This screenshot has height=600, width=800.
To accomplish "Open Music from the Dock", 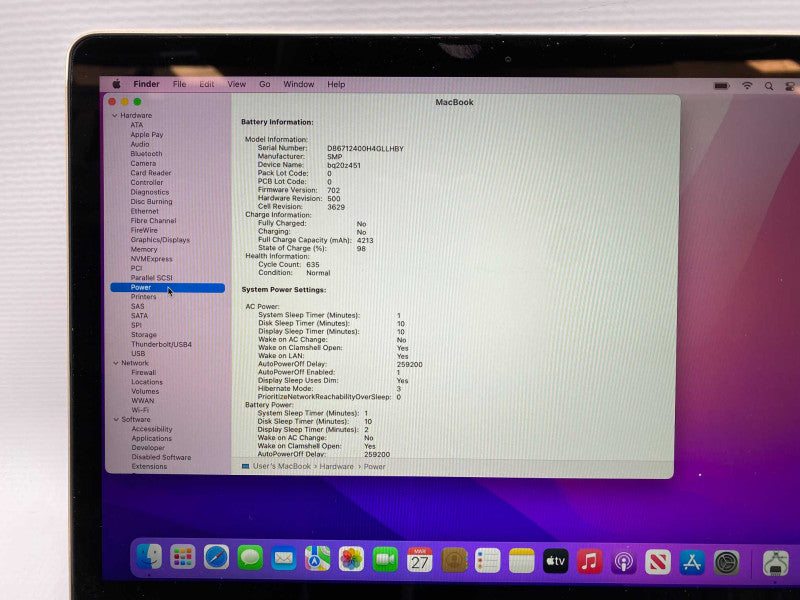I will point(589,562).
